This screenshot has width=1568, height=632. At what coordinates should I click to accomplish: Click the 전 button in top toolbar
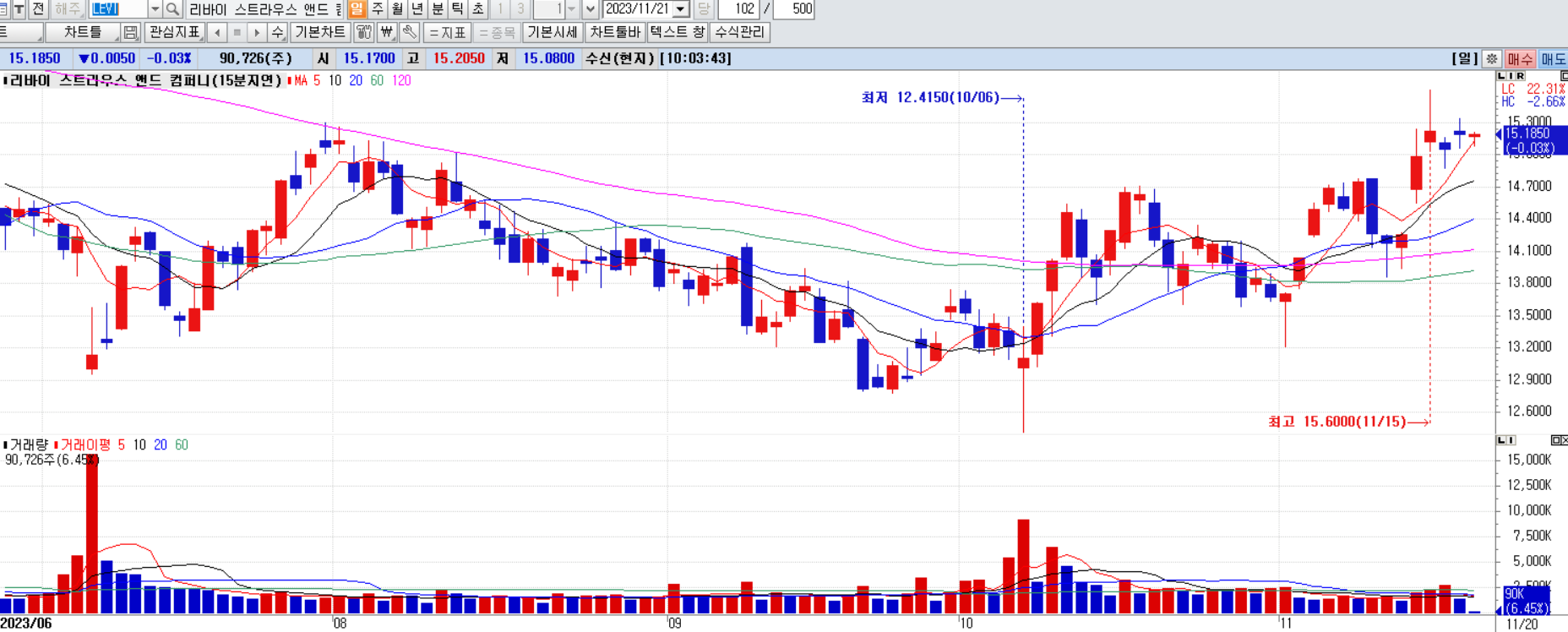38,9
